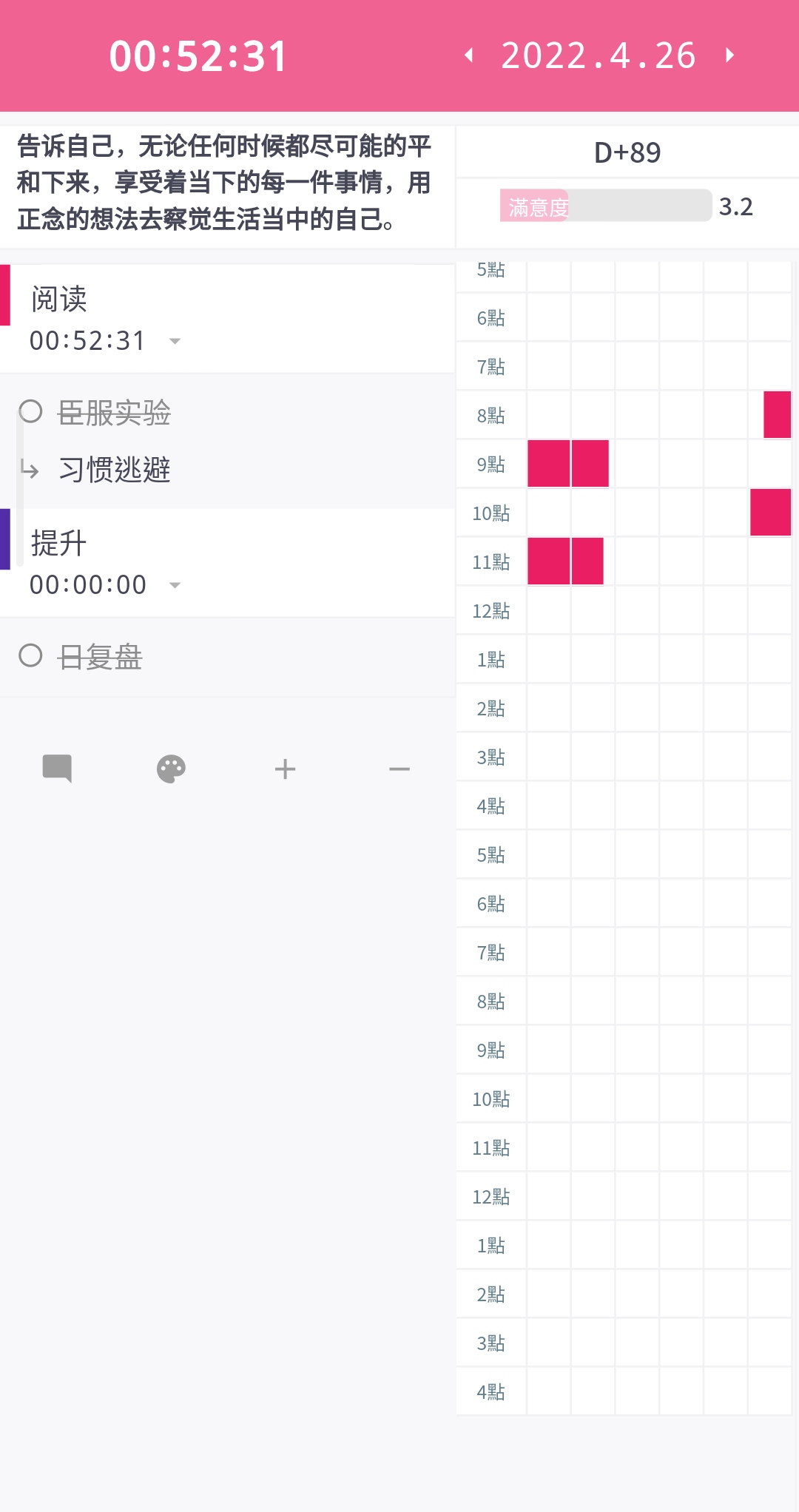Open the D+89 day counter
The height and width of the screenshot is (1512, 799).
(x=627, y=152)
